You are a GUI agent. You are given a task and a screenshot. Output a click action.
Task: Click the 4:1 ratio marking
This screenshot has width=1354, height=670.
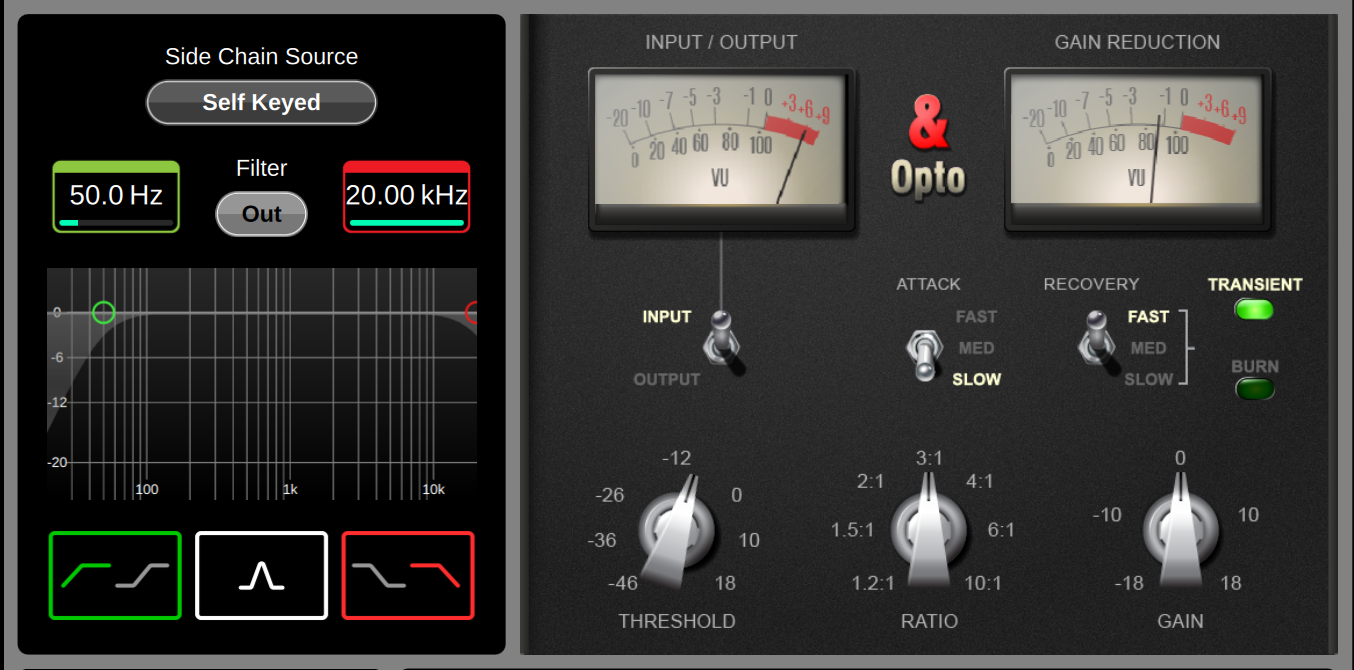(979, 482)
